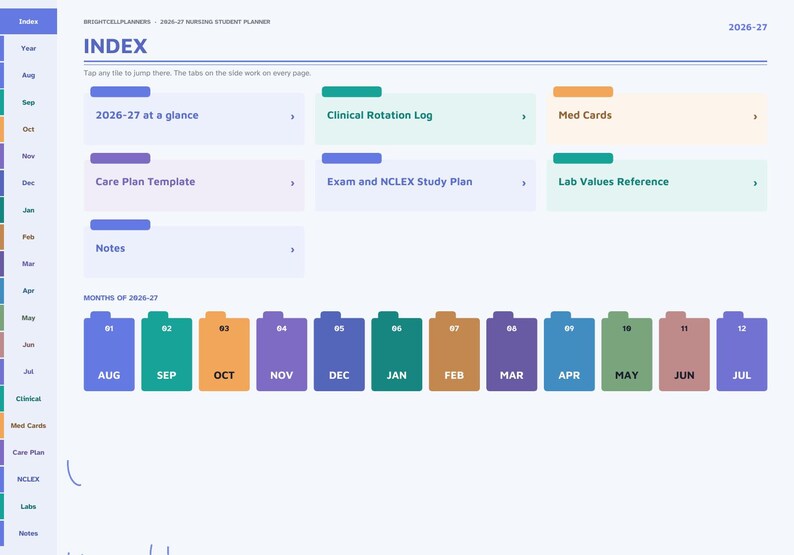This screenshot has width=794, height=555.
Task: Click chevron on Exam and NCLEX tile
Action: coord(524,183)
